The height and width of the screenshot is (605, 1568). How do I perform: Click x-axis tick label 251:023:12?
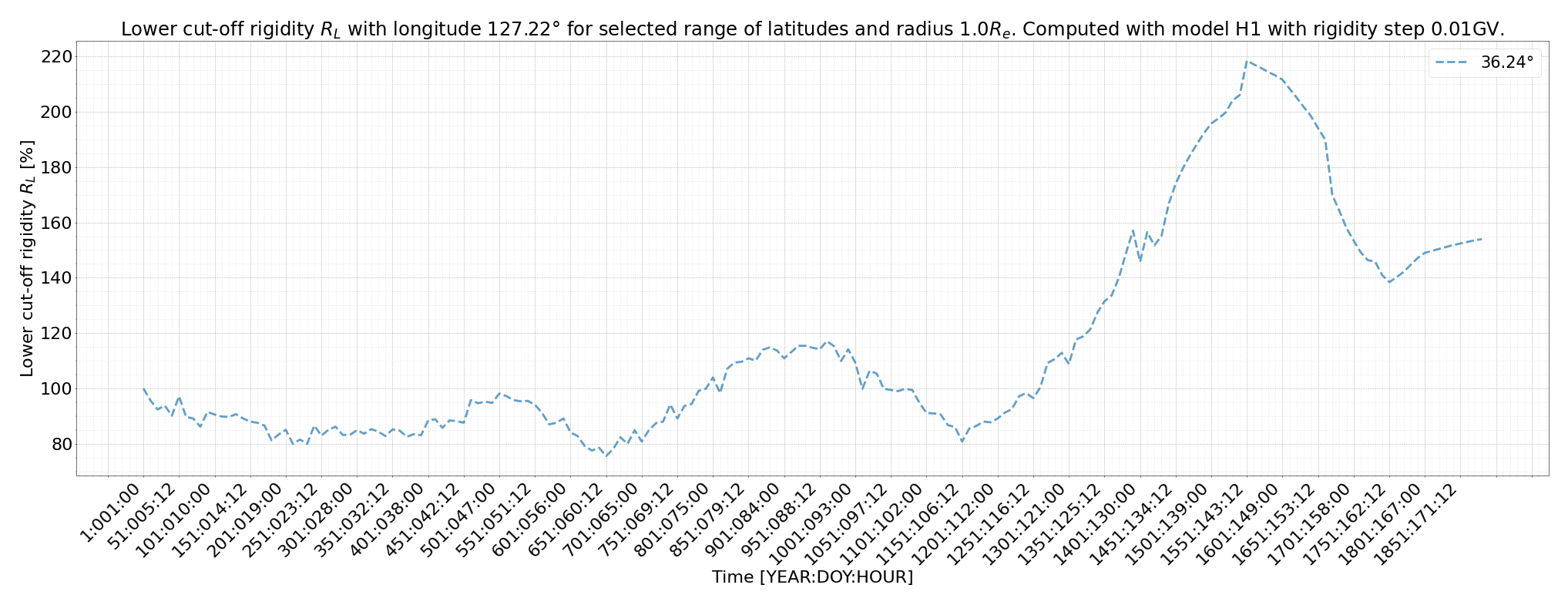[x=280, y=520]
